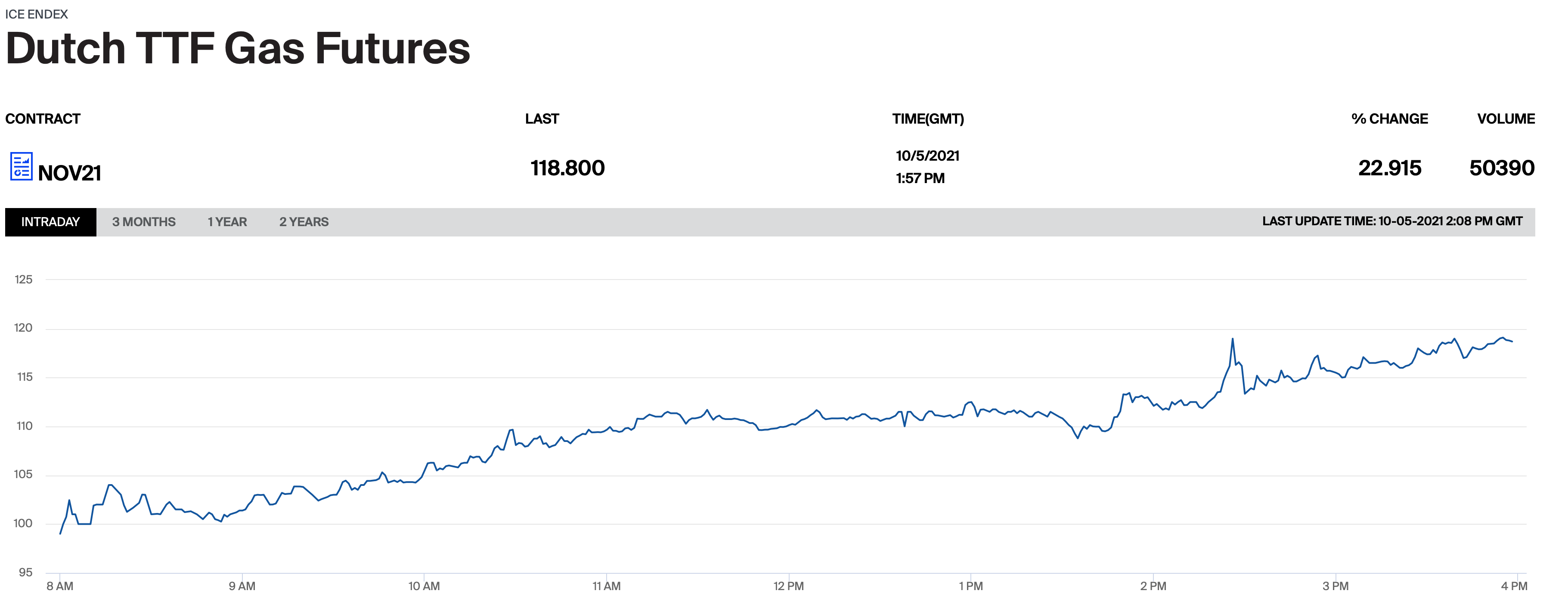Click the chart line's starting point at 8 AM
Image resolution: width=1568 pixels, height=597 pixels.
[60, 534]
